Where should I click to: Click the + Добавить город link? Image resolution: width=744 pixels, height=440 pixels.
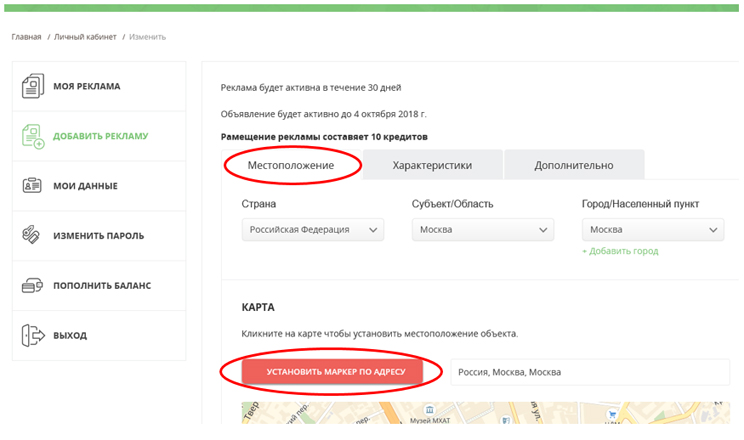(x=620, y=251)
